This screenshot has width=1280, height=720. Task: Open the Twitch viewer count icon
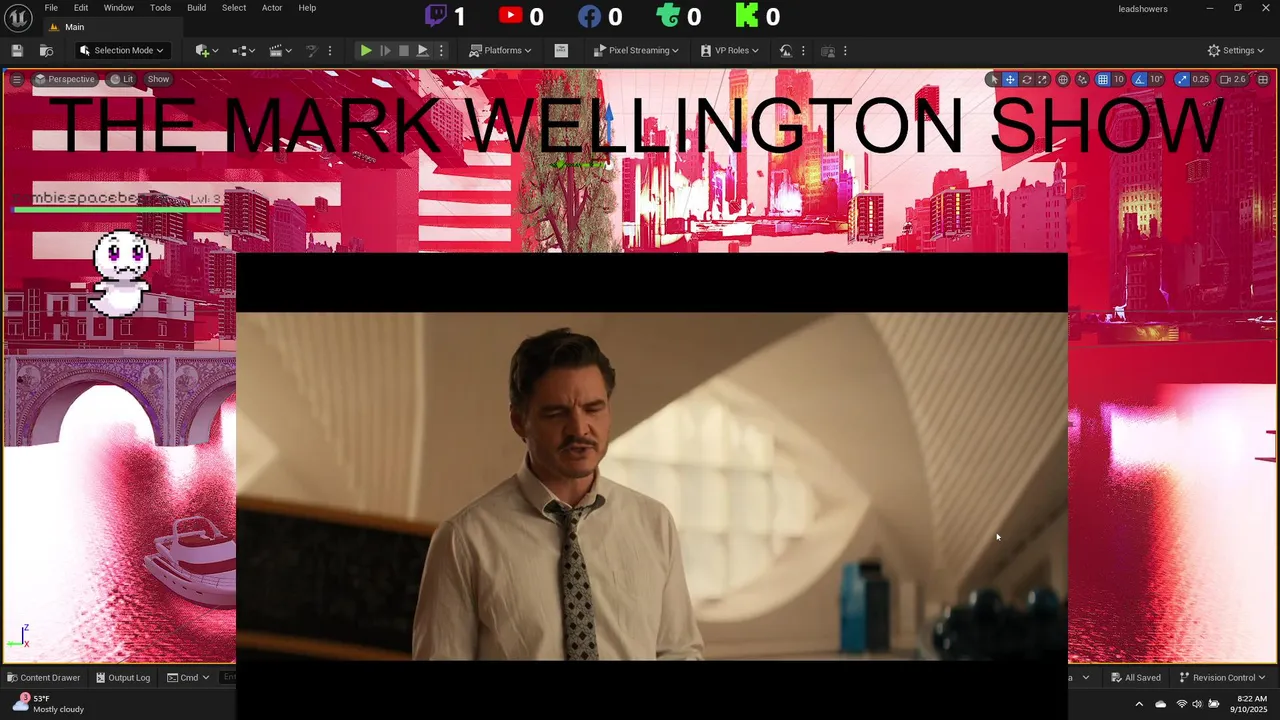(436, 15)
